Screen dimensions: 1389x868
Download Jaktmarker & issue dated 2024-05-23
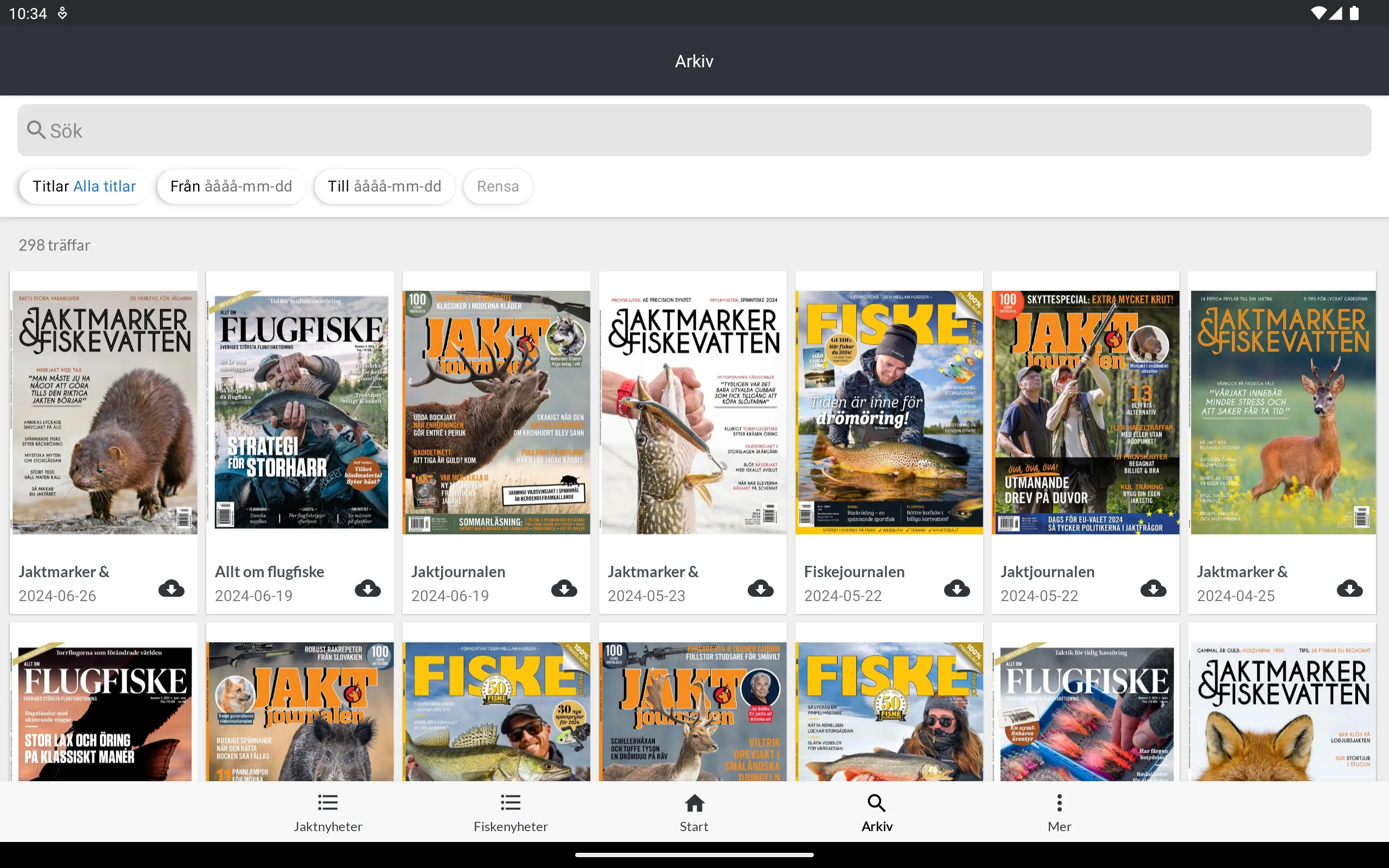[760, 588]
